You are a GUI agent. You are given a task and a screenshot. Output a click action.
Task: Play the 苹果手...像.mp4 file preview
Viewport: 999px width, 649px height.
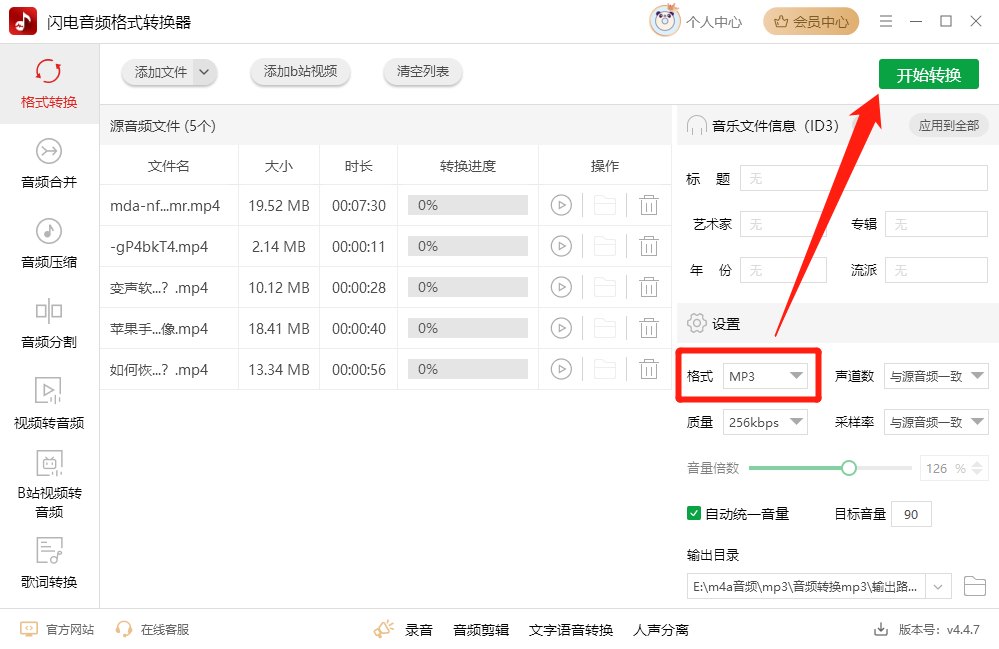tap(561, 328)
